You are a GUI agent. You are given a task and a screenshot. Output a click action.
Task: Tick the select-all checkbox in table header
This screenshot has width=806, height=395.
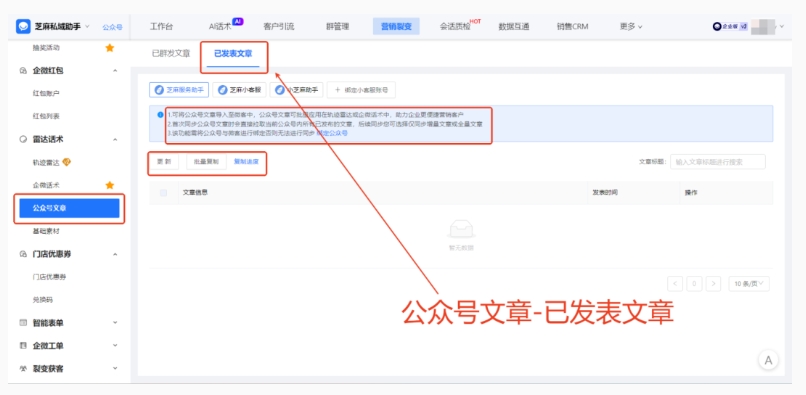click(163, 192)
